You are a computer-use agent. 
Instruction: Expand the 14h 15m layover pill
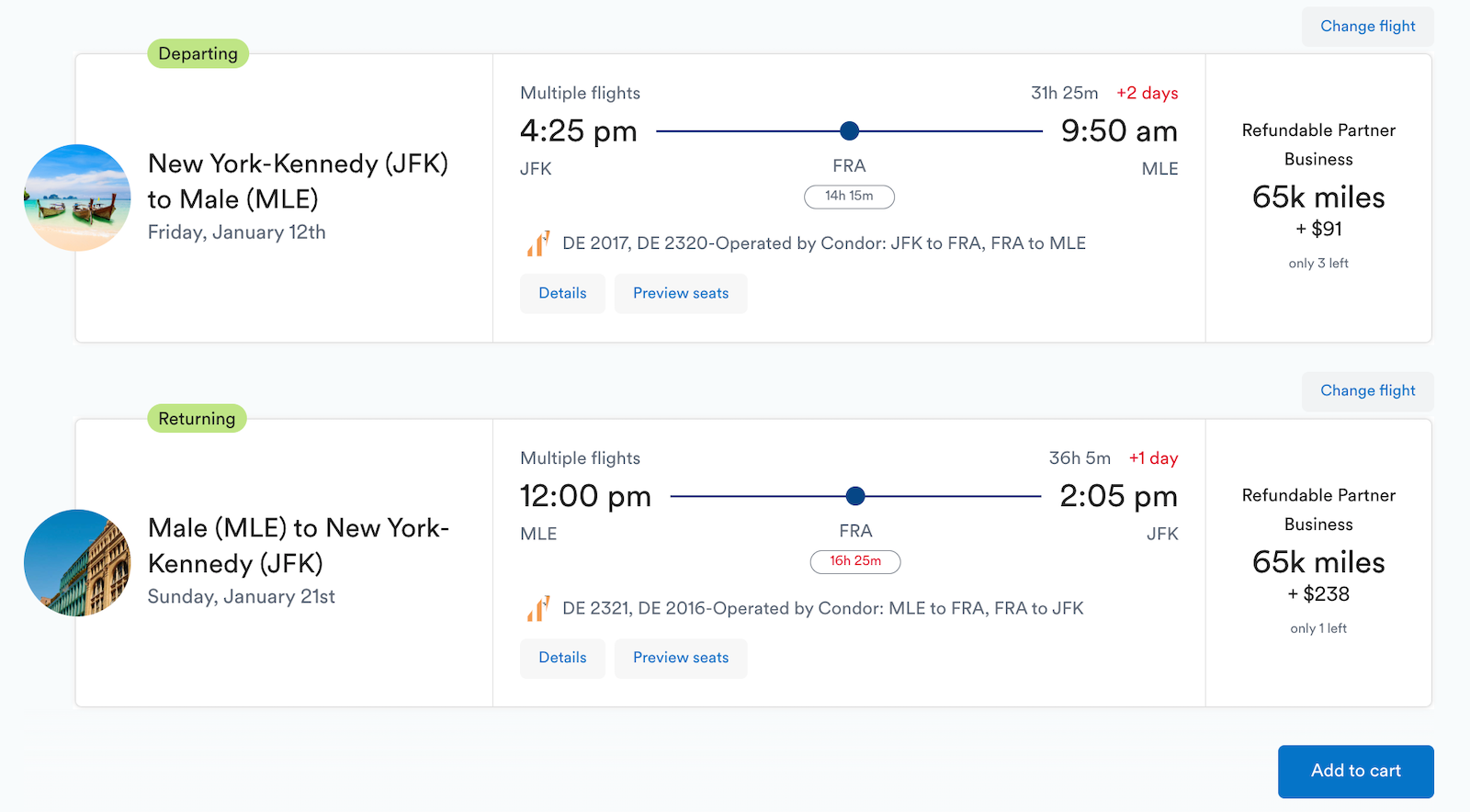pos(849,197)
